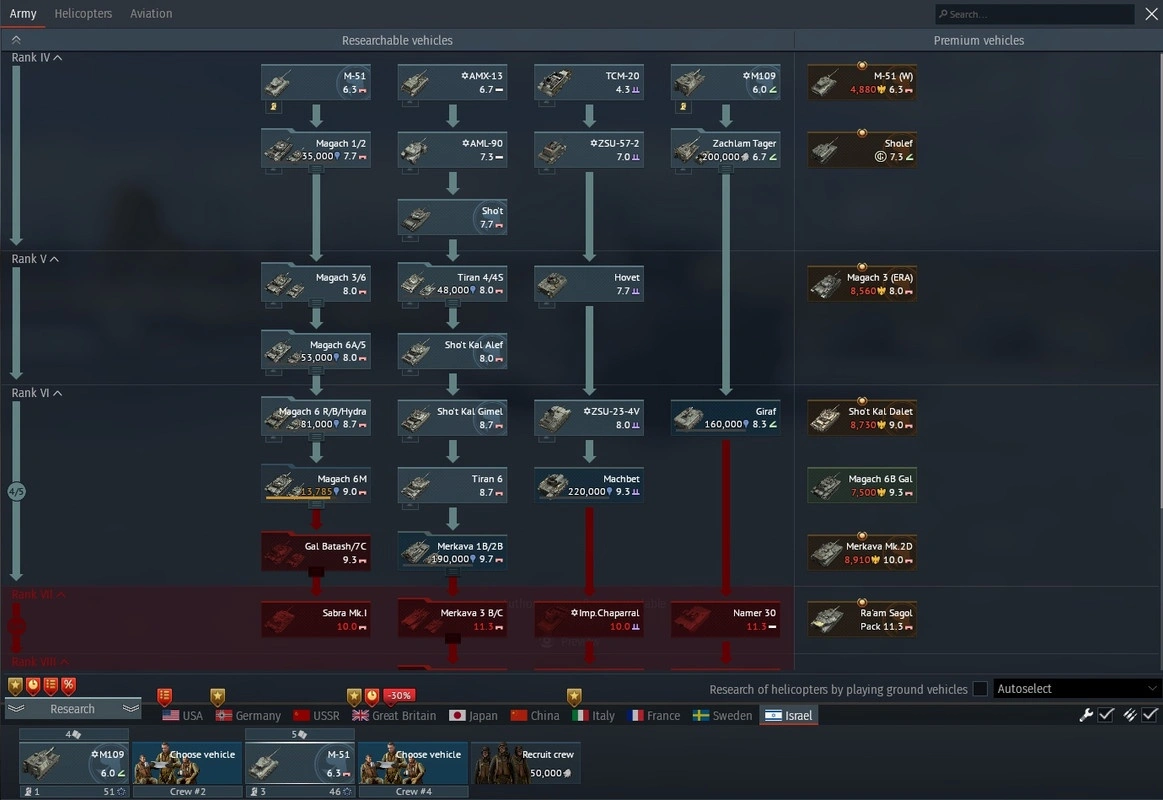Viewport: 1163px width, 800px height.
Task: Click the Sholef premium vehicle icon
Action: click(x=862, y=149)
